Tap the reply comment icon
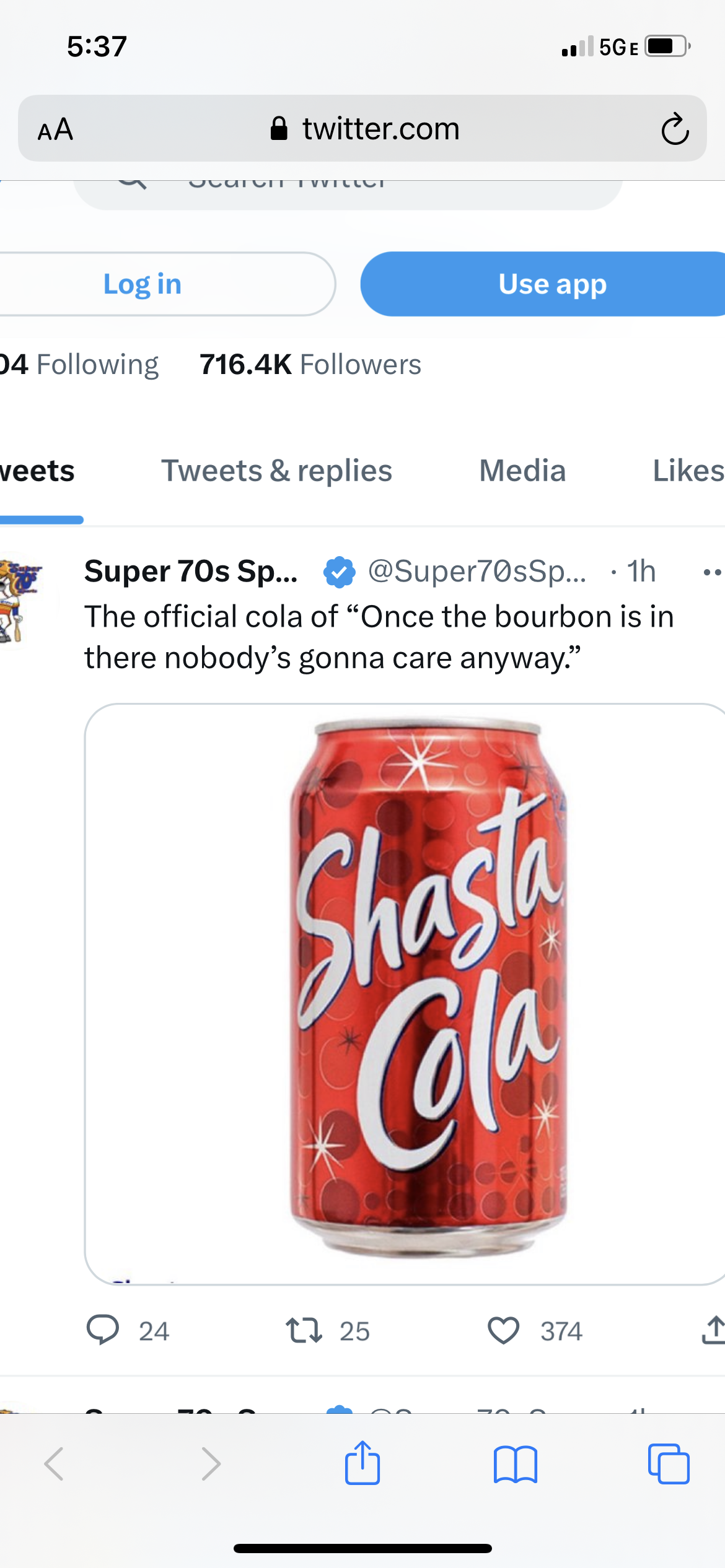The height and width of the screenshot is (1568, 725). tap(103, 1330)
